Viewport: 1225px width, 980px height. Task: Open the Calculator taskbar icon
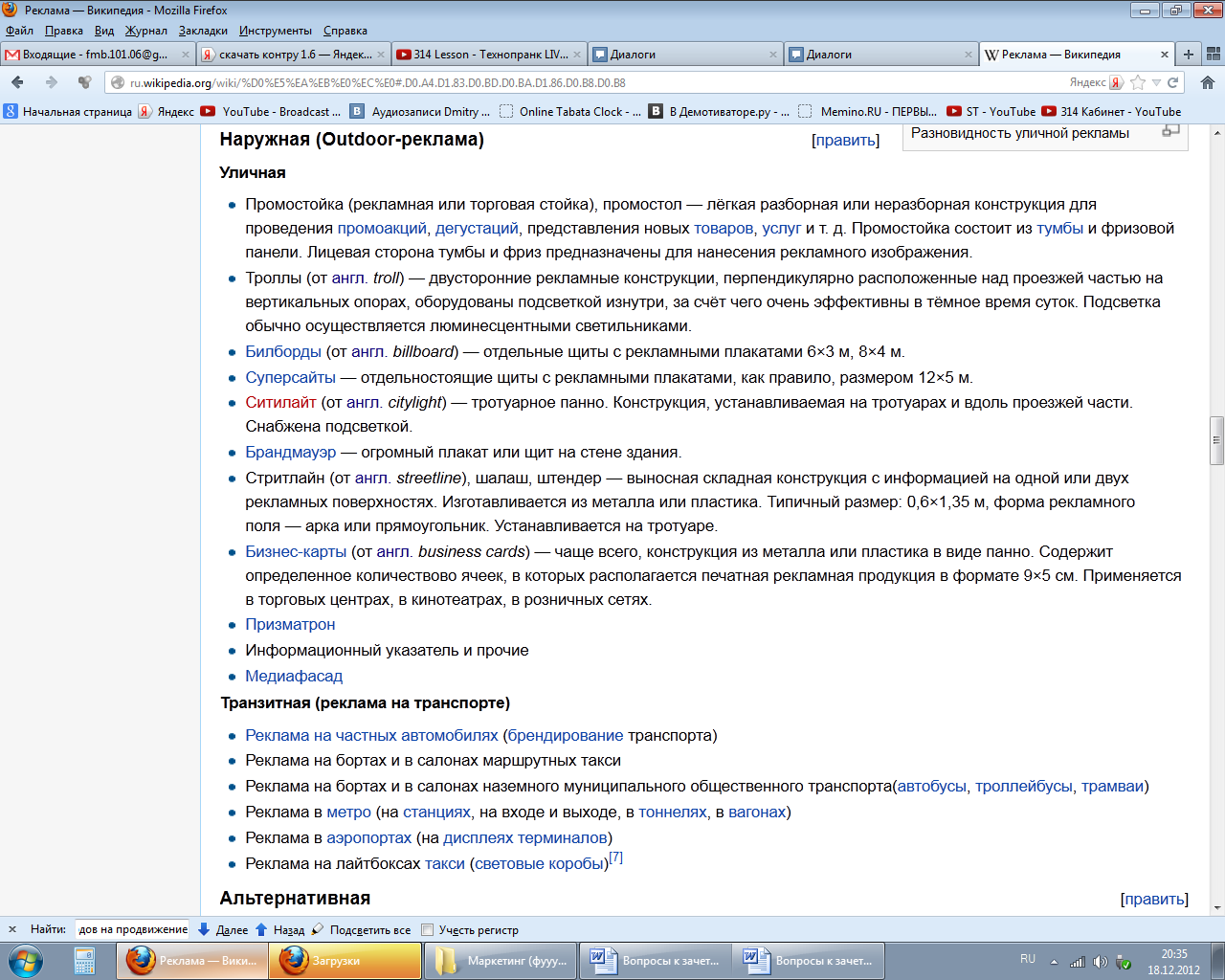pos(84,961)
